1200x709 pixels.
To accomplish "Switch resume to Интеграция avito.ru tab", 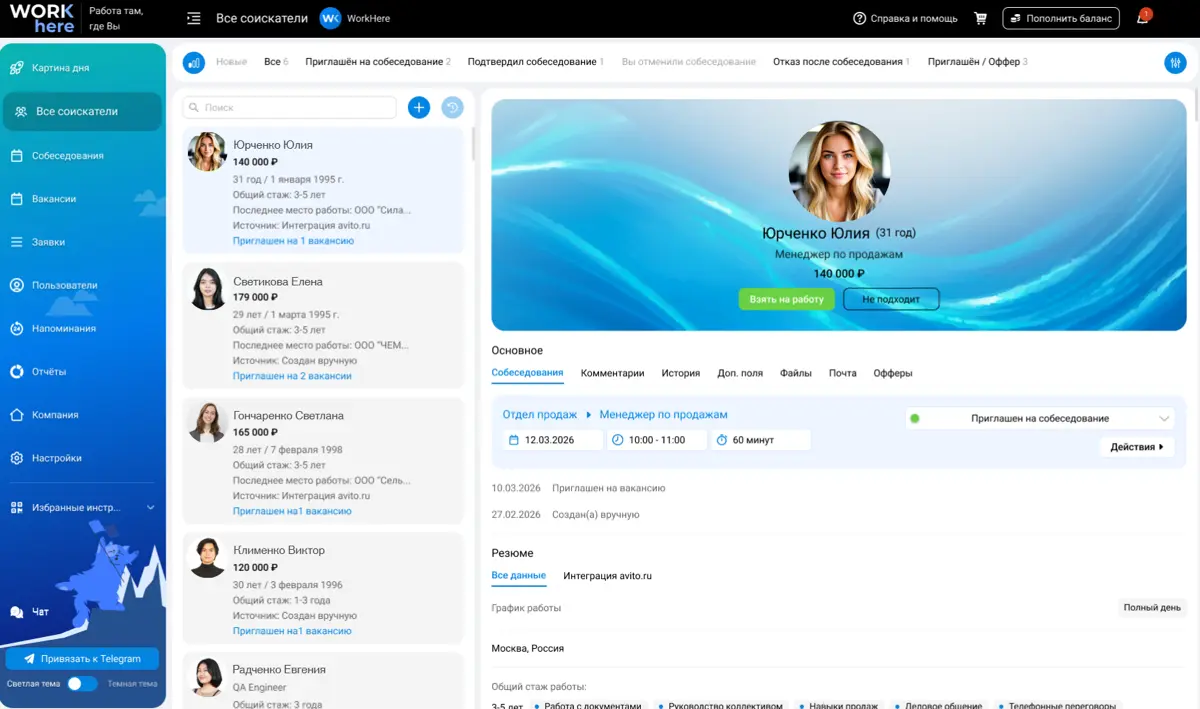I will pyautogui.click(x=607, y=576).
